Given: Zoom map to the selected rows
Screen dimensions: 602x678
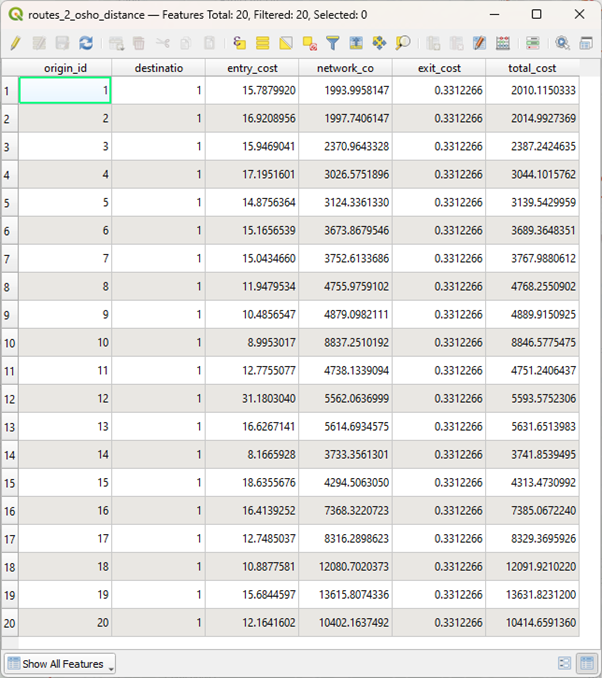Looking at the screenshot, I should tap(403, 43).
